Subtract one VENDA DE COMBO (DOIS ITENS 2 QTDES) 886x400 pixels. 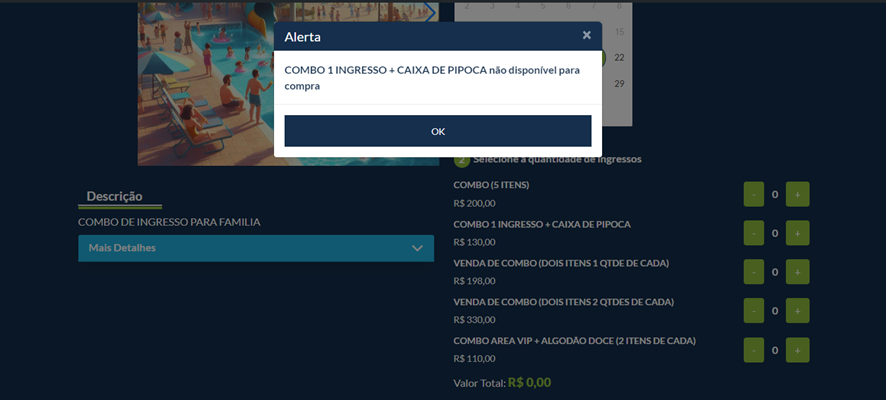tap(754, 311)
